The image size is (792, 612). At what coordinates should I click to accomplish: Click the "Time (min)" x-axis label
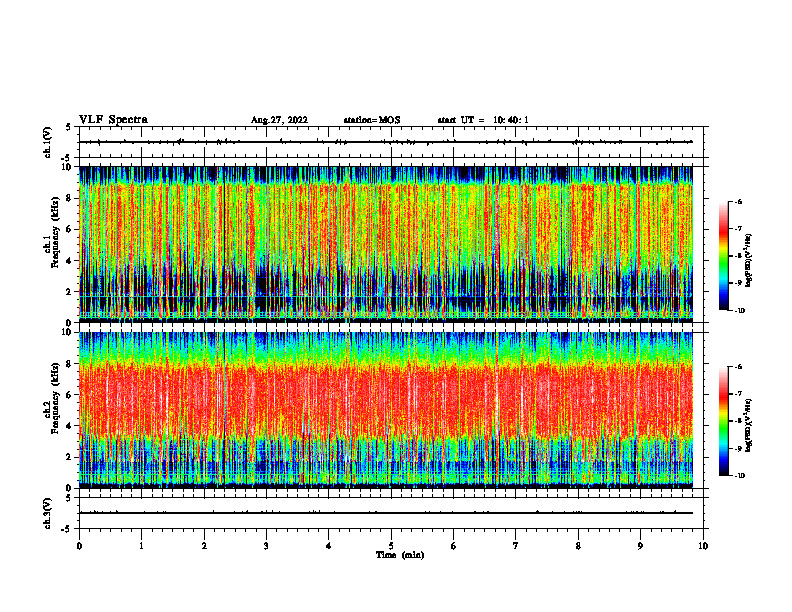(400, 555)
